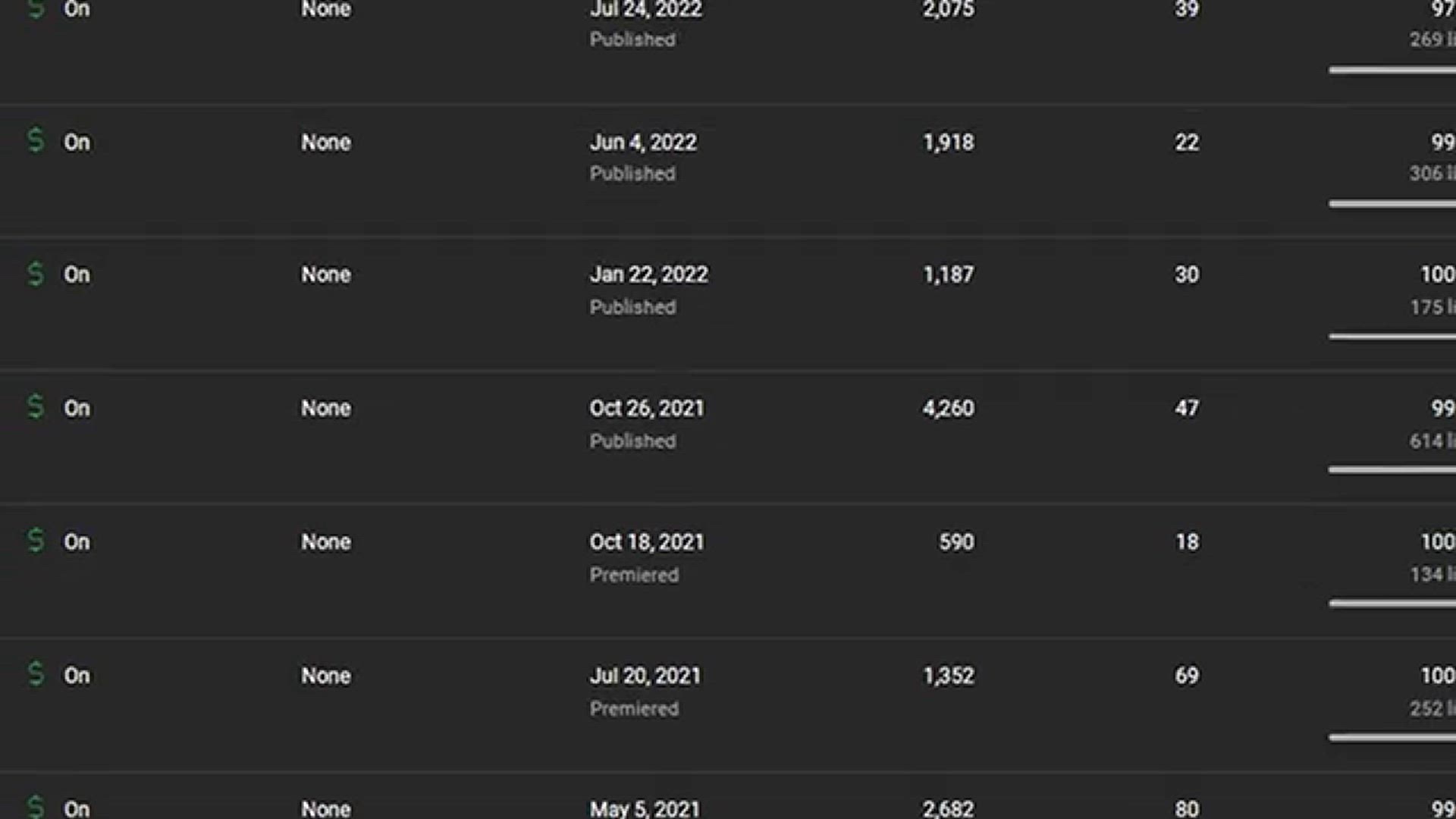The height and width of the screenshot is (819, 1456).
Task: Click the monetization "On" status for Jun 4, 2022
Action: pyautogui.click(x=77, y=143)
